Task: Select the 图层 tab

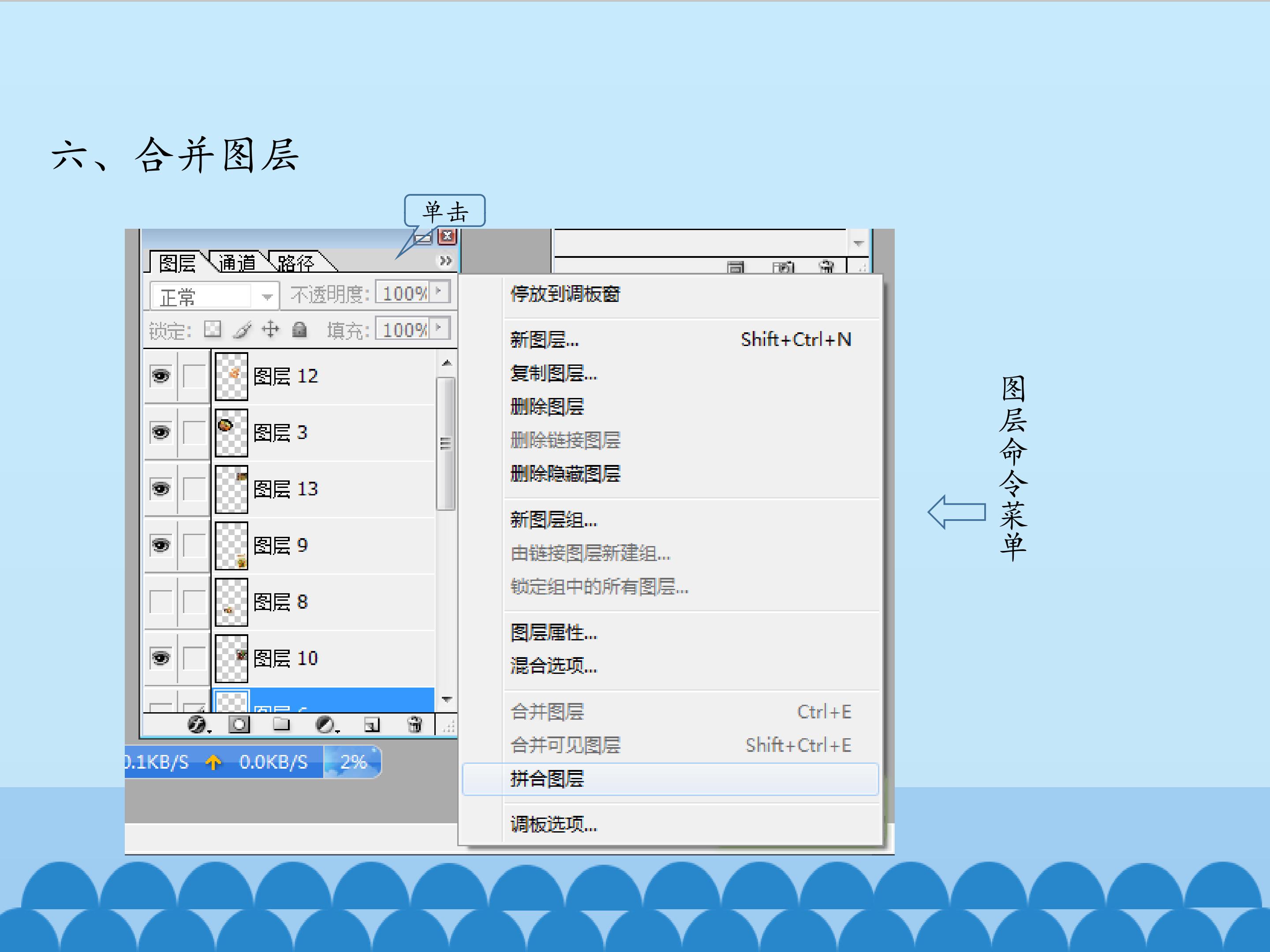Action: coord(177,263)
